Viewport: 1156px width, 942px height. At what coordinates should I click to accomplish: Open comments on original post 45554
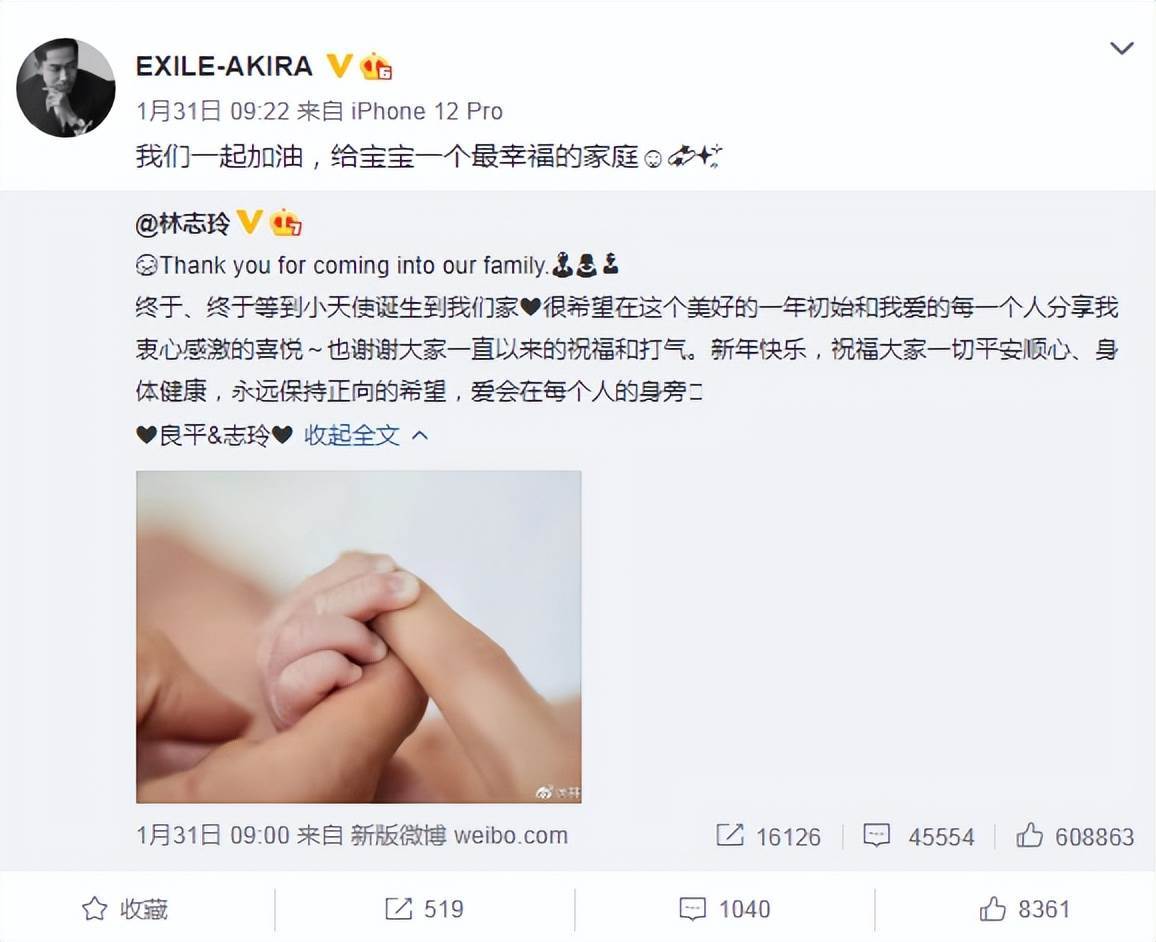pyautogui.click(x=919, y=836)
